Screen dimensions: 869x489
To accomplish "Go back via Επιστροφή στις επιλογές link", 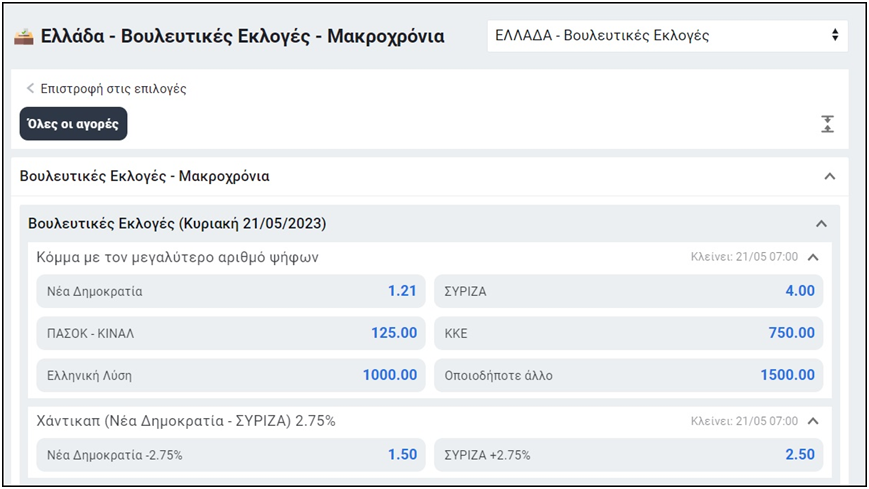I will (x=112, y=88).
